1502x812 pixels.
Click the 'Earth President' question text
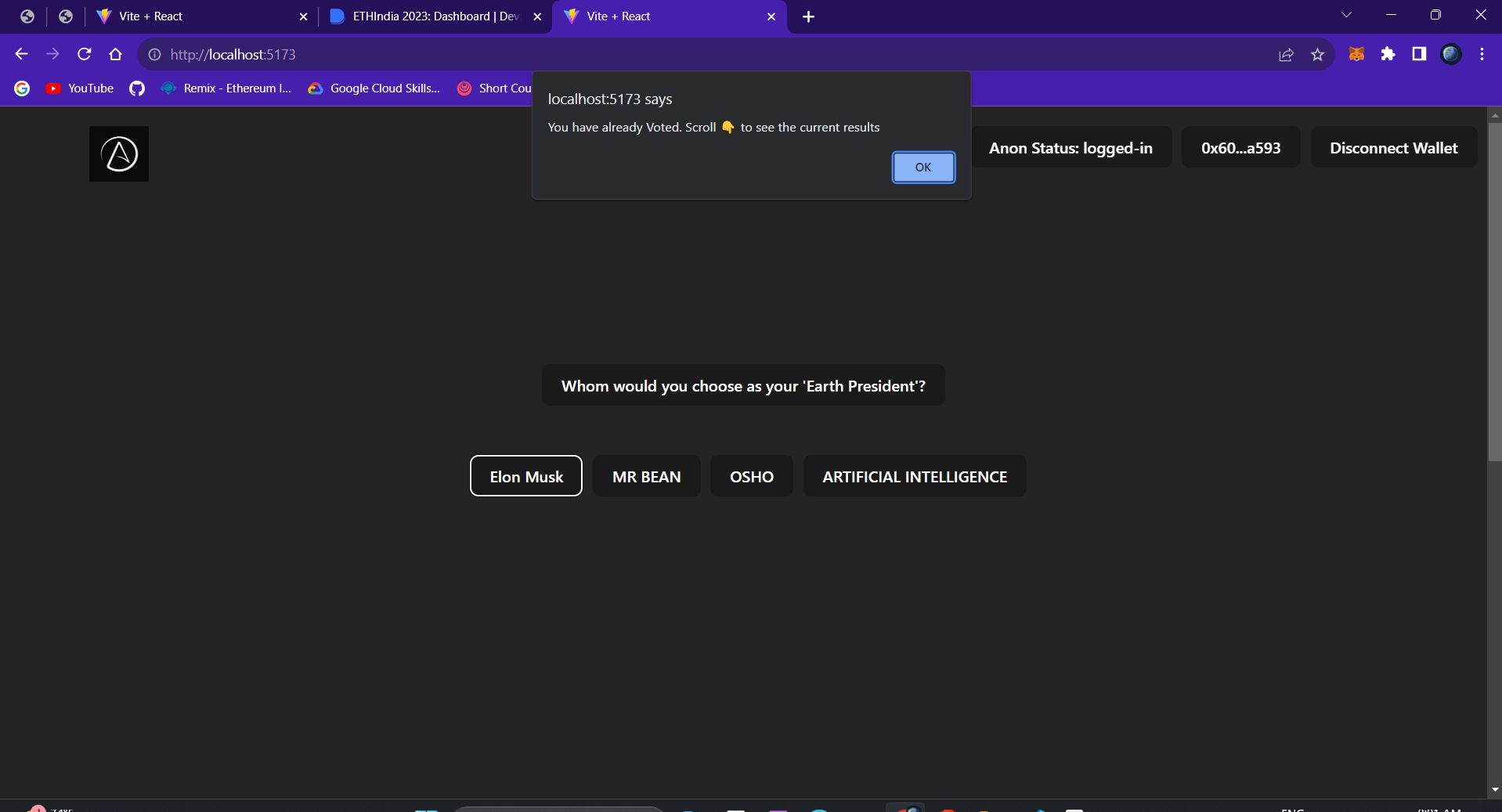coord(743,385)
